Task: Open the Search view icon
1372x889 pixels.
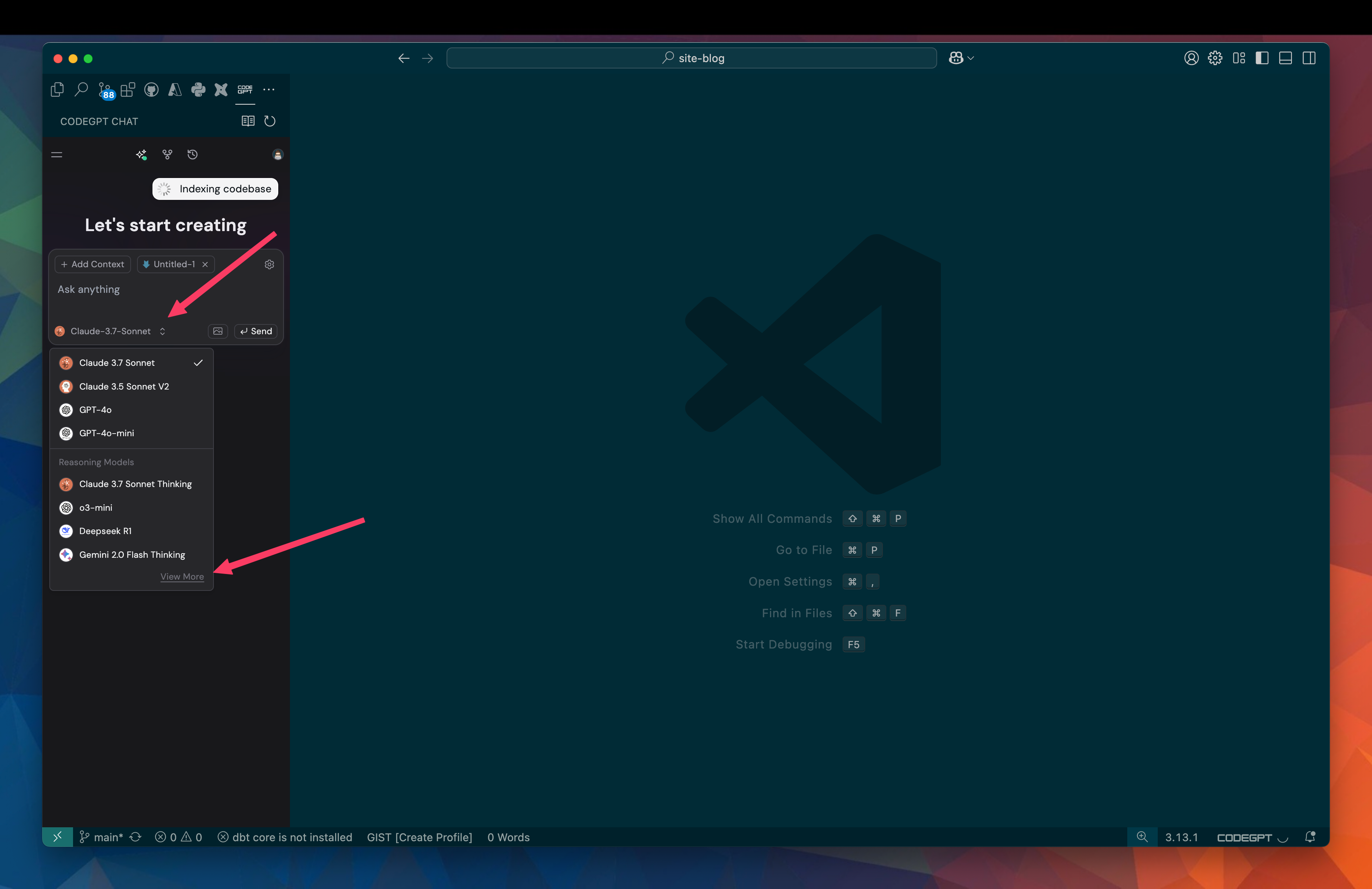Action: coord(81,89)
